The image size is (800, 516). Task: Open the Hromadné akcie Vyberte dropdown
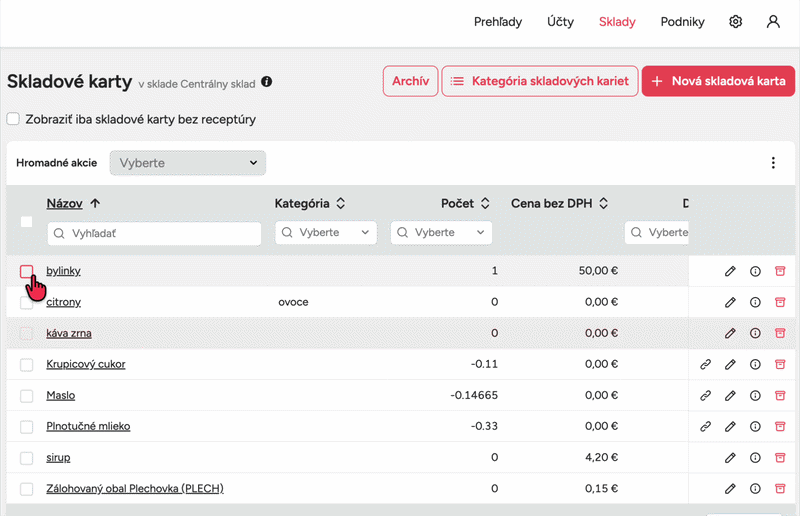point(188,163)
